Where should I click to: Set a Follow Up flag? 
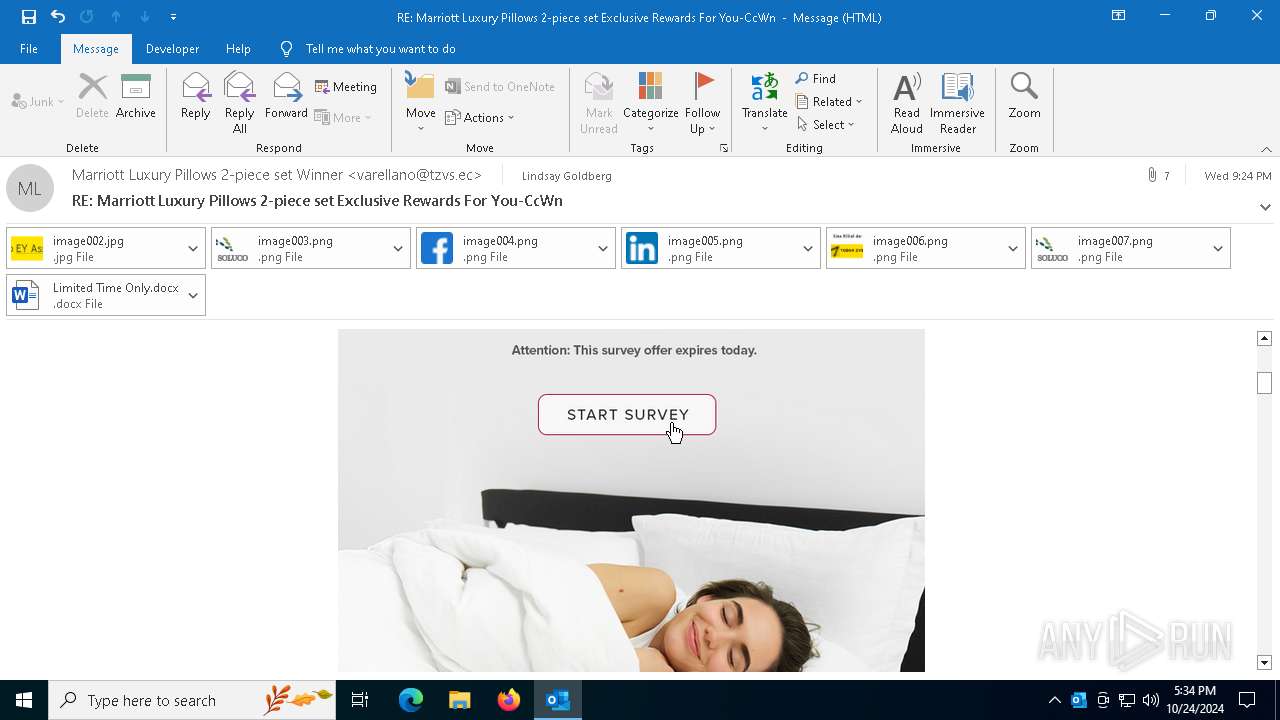point(703,102)
